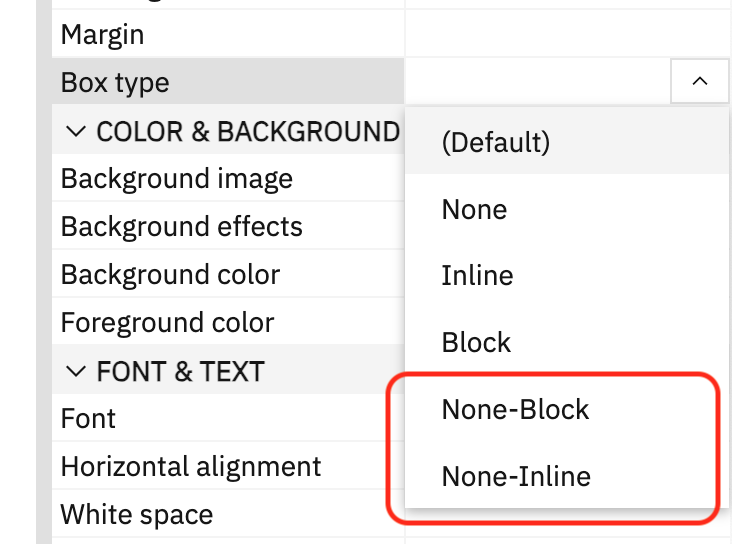Select the Background color property
The height and width of the screenshot is (544, 732).
pyautogui.click(x=228, y=274)
